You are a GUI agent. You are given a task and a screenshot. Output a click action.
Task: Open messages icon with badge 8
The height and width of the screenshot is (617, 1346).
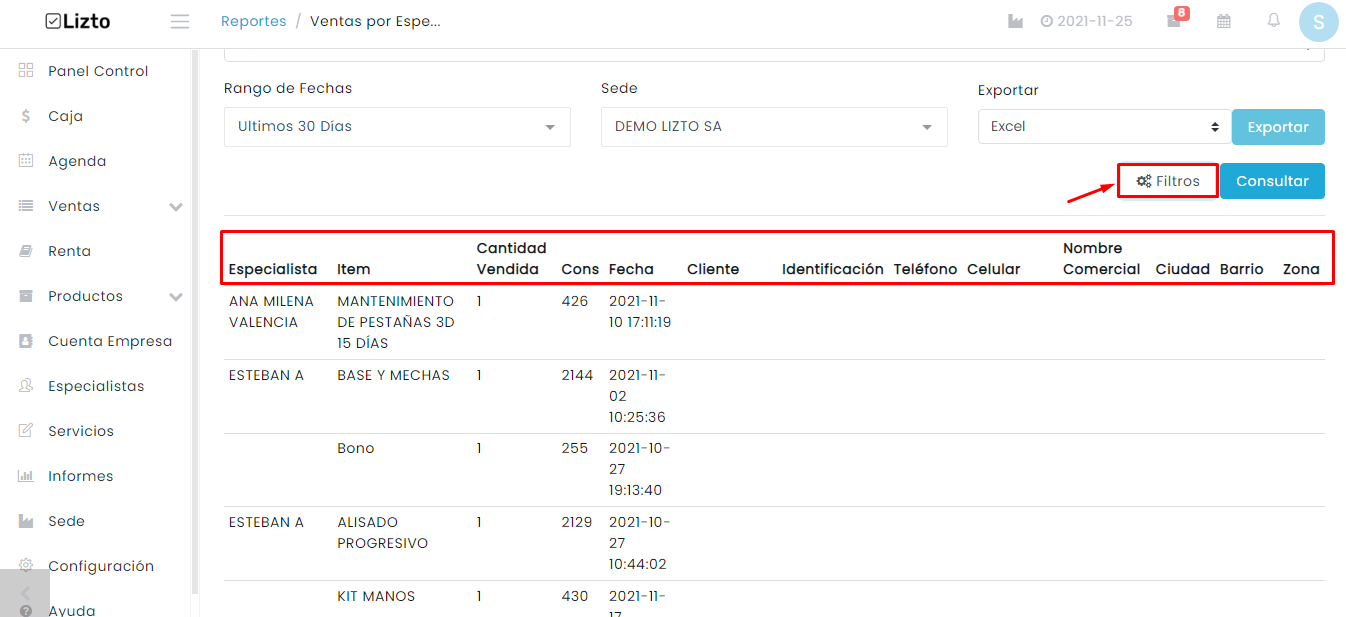click(x=1175, y=19)
